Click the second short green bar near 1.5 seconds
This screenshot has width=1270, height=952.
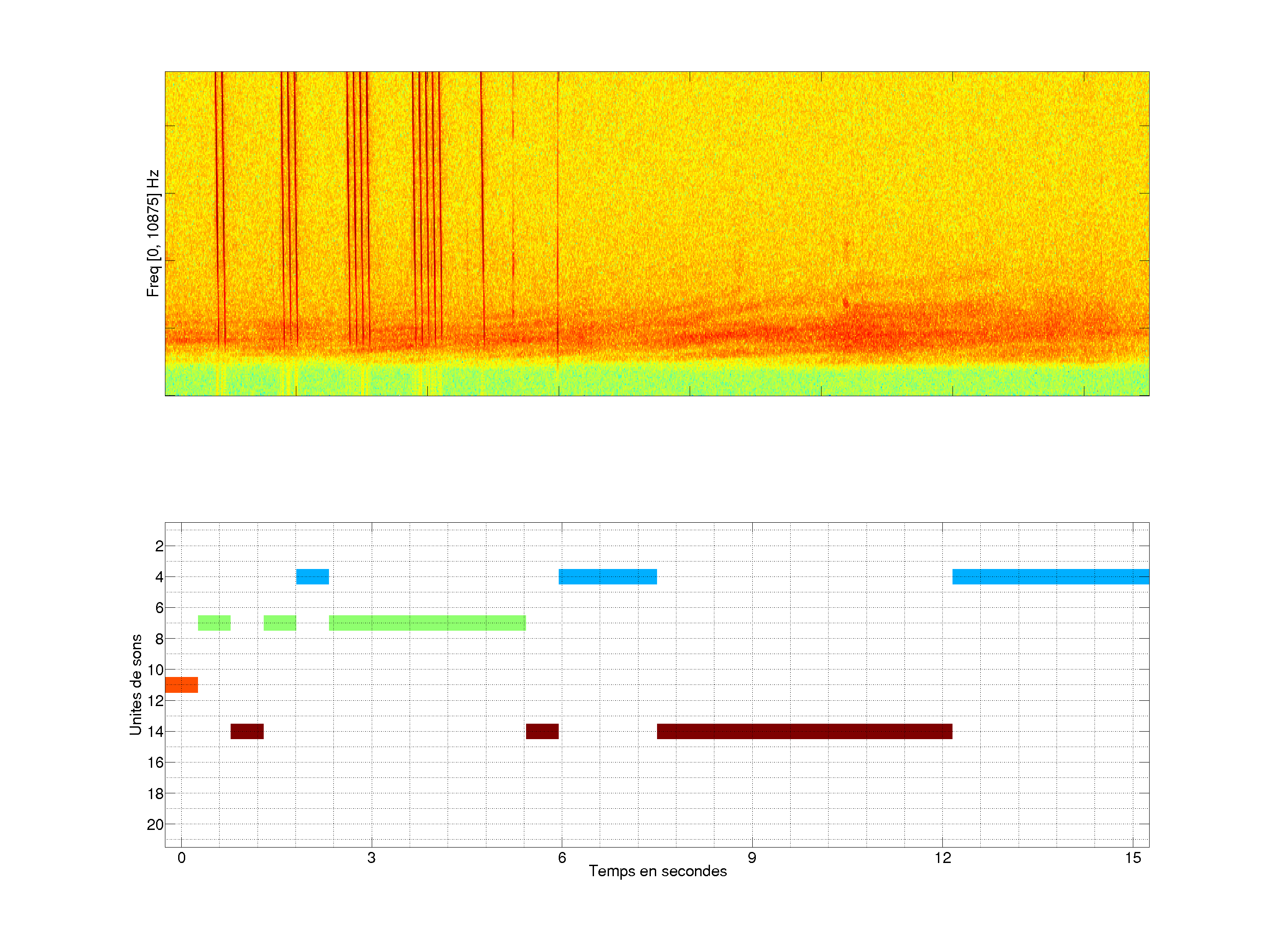click(x=280, y=623)
